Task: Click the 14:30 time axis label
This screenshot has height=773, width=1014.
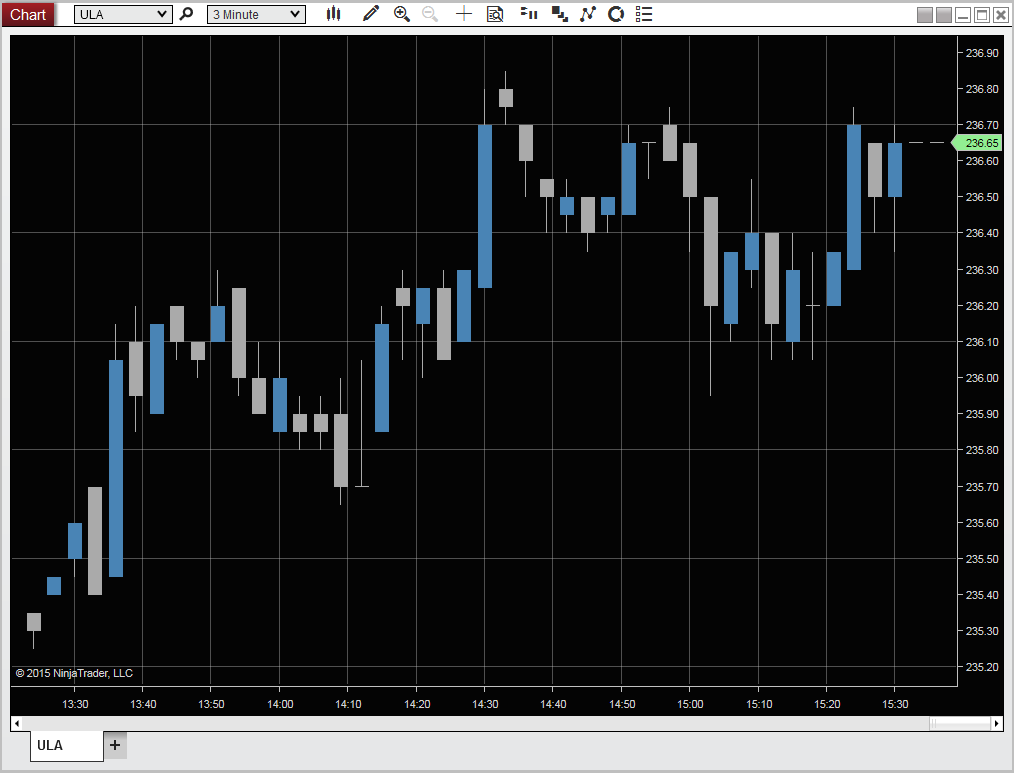Action: click(x=485, y=704)
